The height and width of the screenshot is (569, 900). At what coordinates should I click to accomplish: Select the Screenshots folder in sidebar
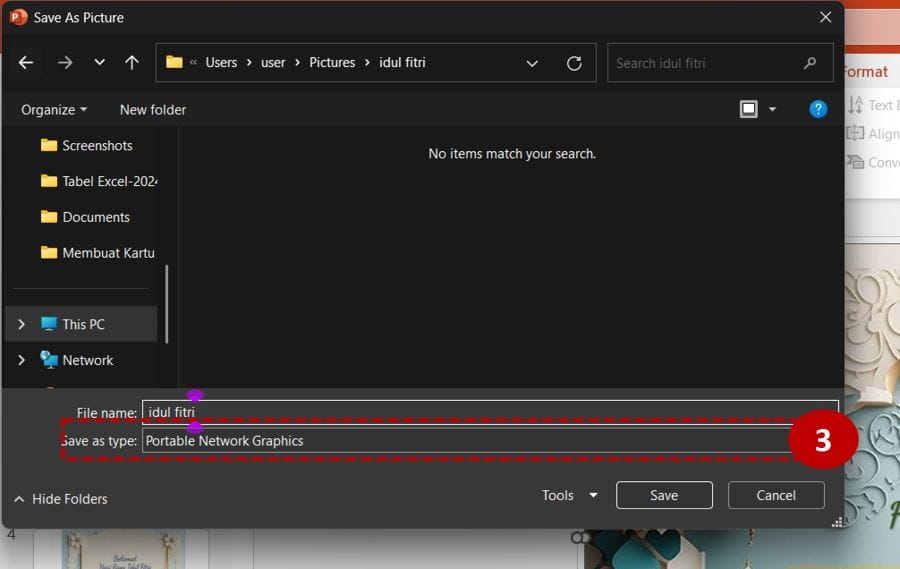96,145
